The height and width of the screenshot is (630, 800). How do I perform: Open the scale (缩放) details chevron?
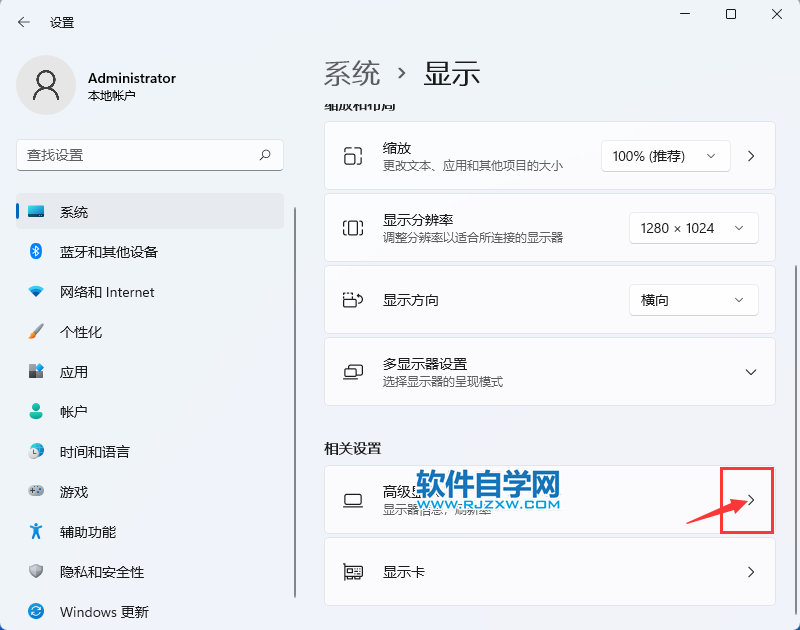751,156
